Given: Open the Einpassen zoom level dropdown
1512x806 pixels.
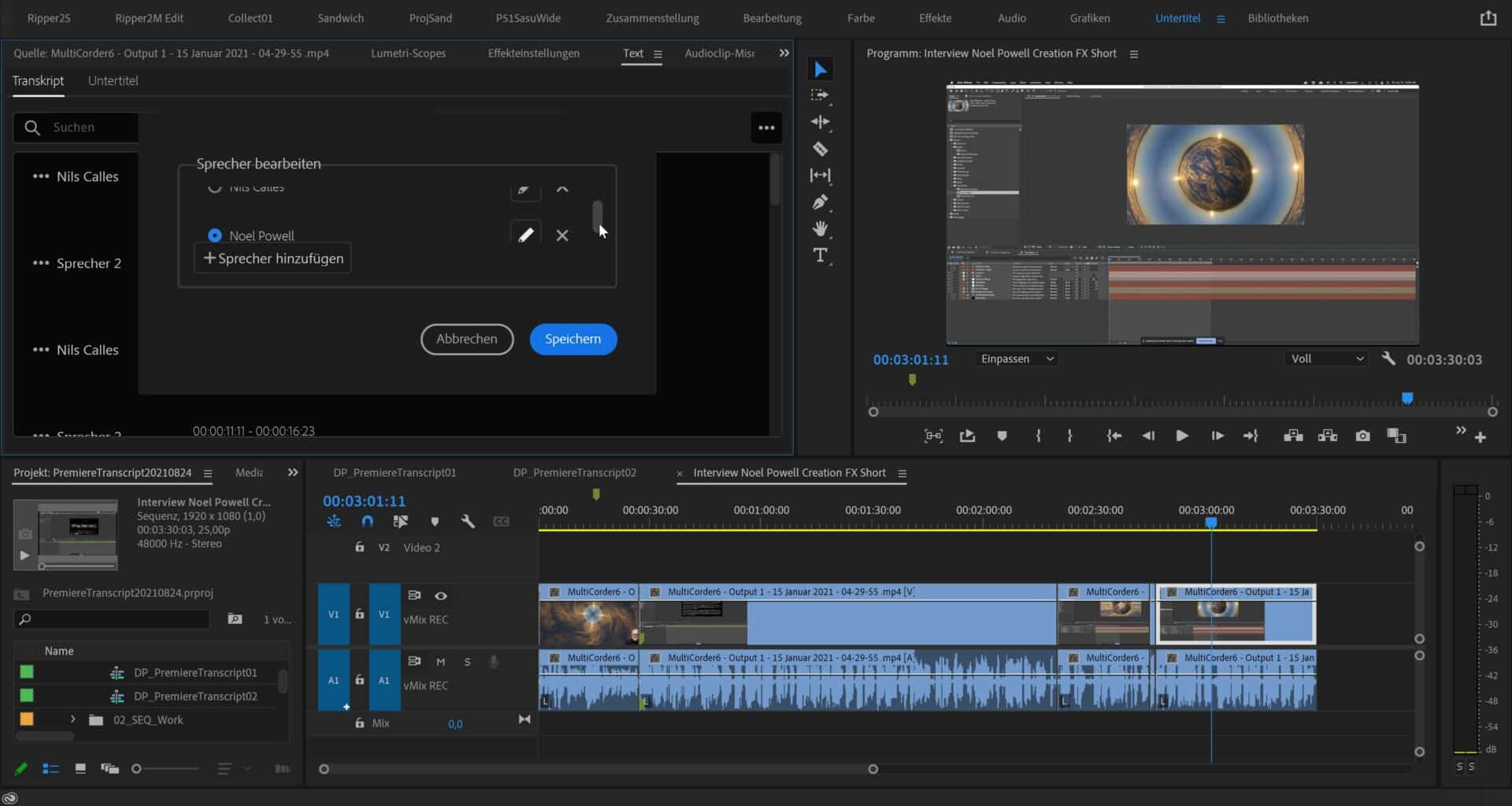Looking at the screenshot, I should [x=1016, y=358].
